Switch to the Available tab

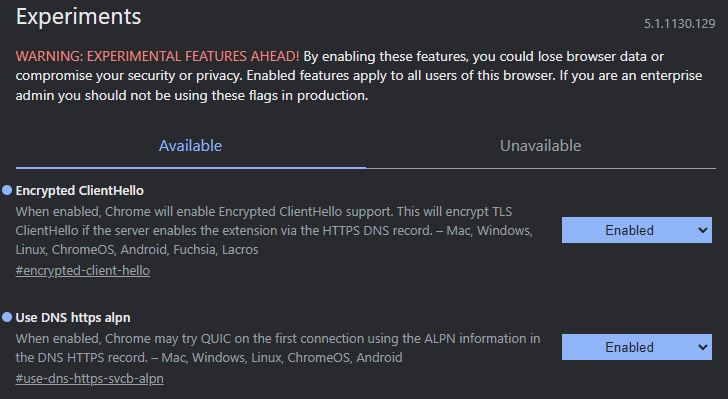(190, 146)
